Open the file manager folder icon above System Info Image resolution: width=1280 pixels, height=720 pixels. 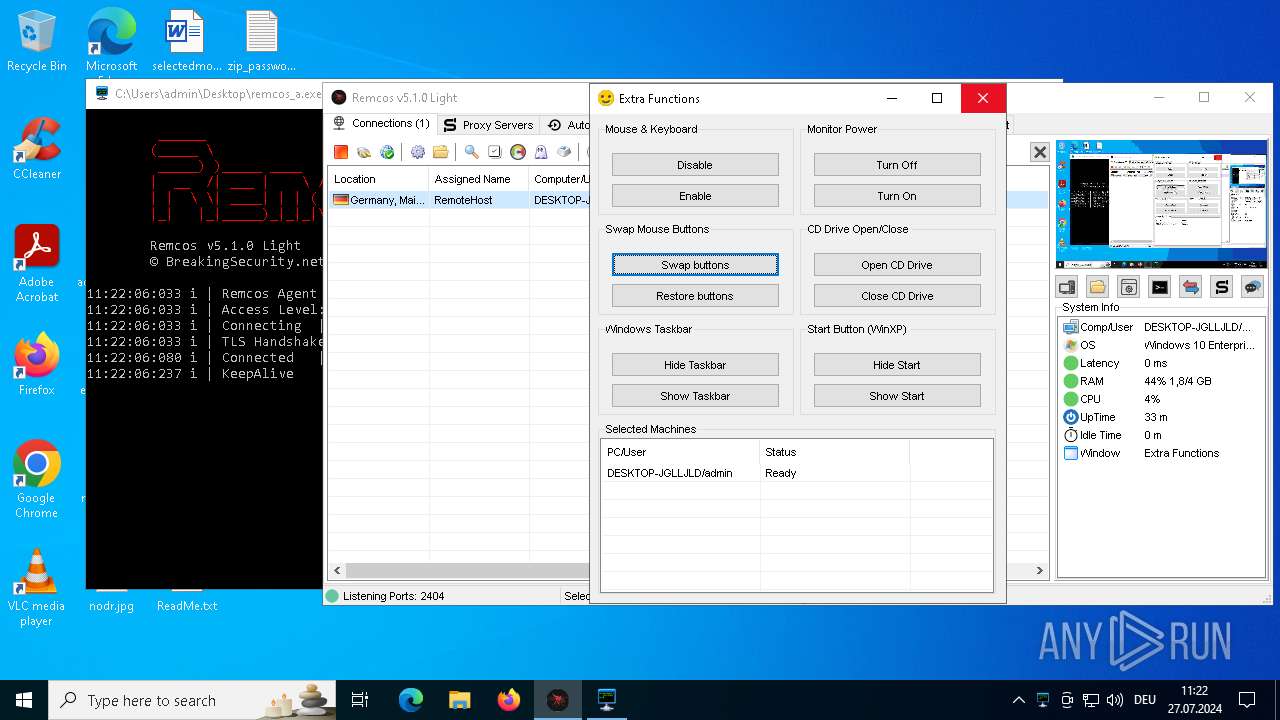[1098, 287]
